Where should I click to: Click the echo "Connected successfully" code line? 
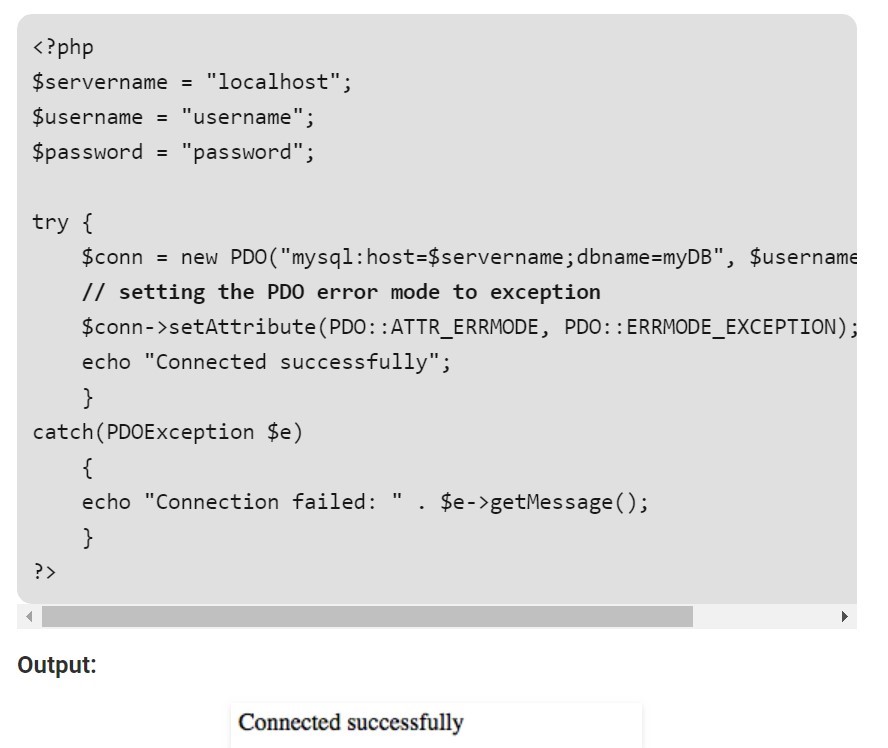tap(266, 362)
